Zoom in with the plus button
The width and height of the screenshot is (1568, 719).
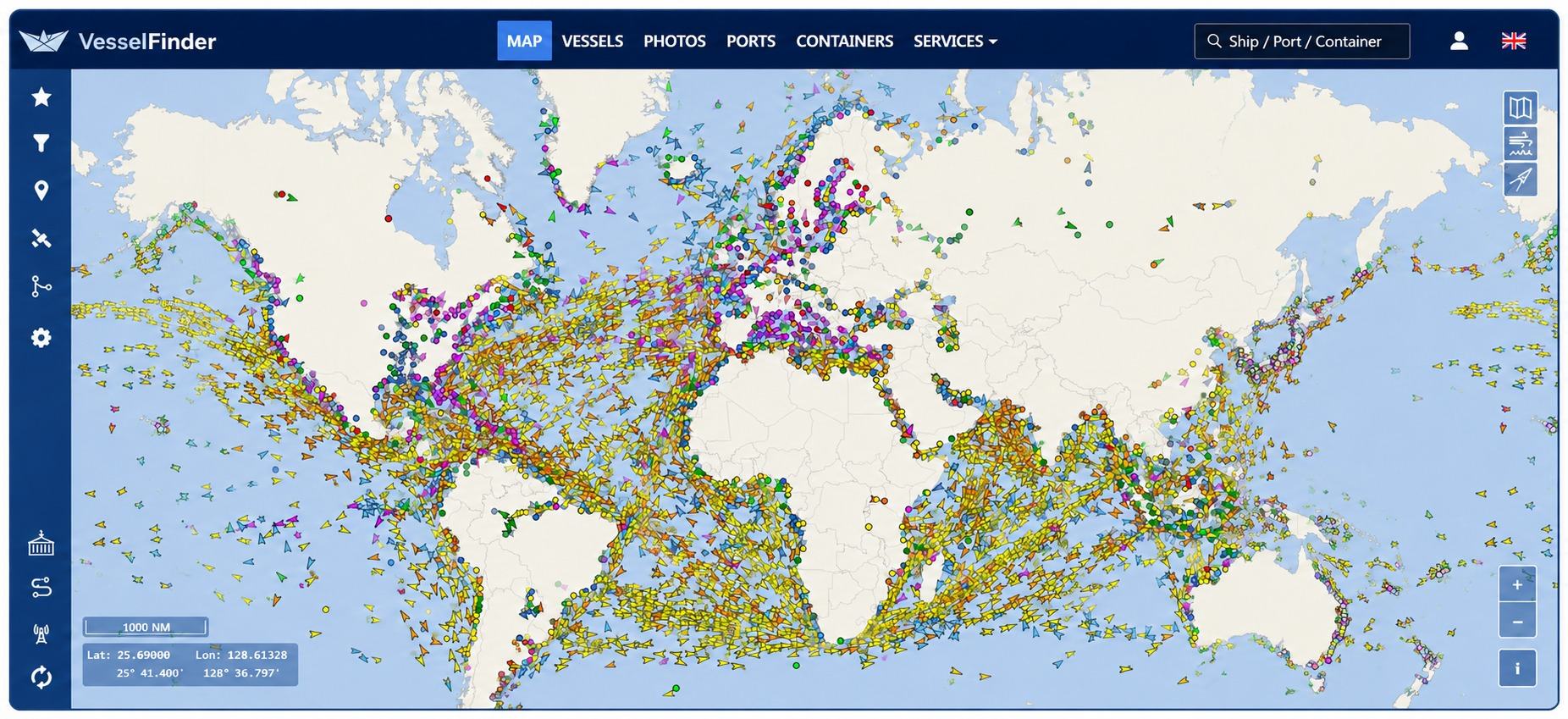(1517, 584)
